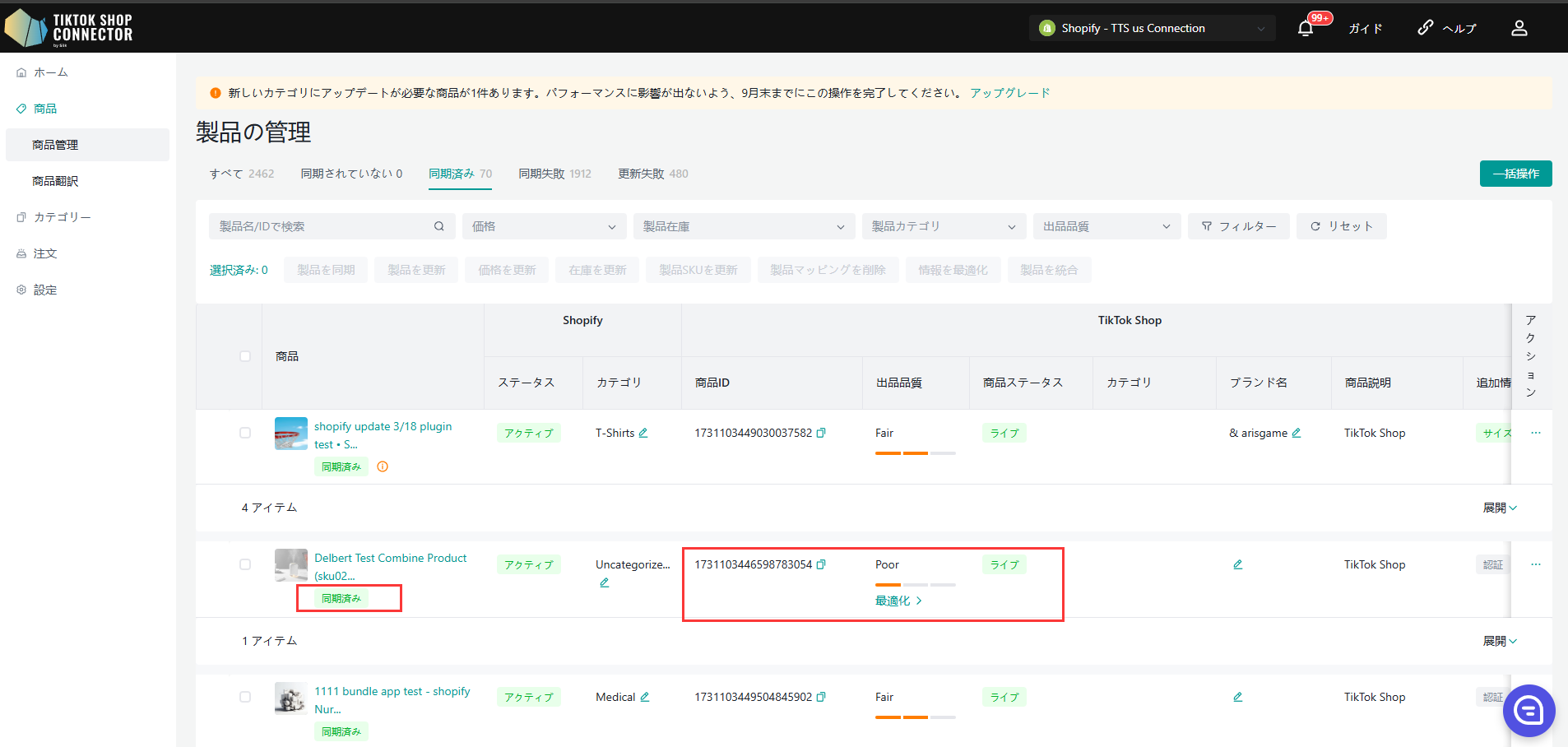Edit brand name & arisgame
1568x747 pixels.
[1297, 433]
